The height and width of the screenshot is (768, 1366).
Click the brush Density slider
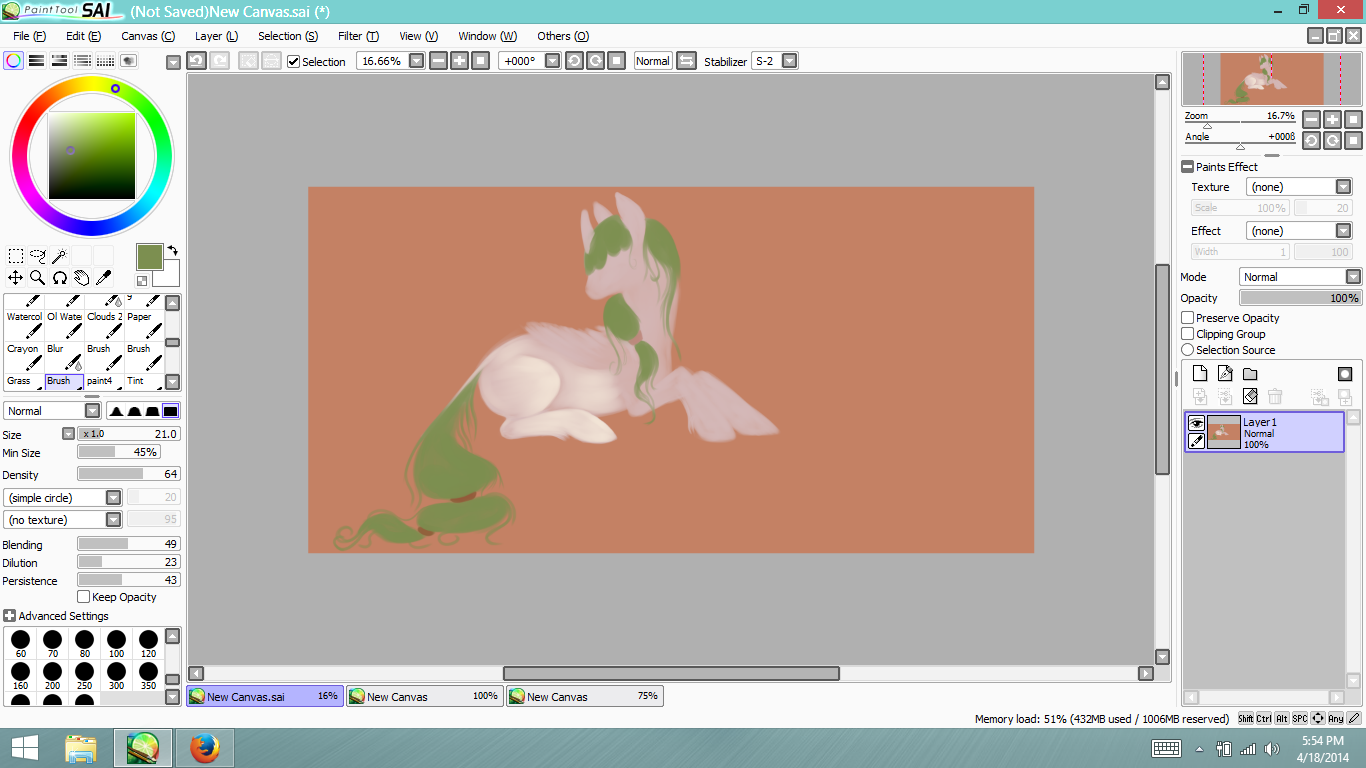coord(128,474)
